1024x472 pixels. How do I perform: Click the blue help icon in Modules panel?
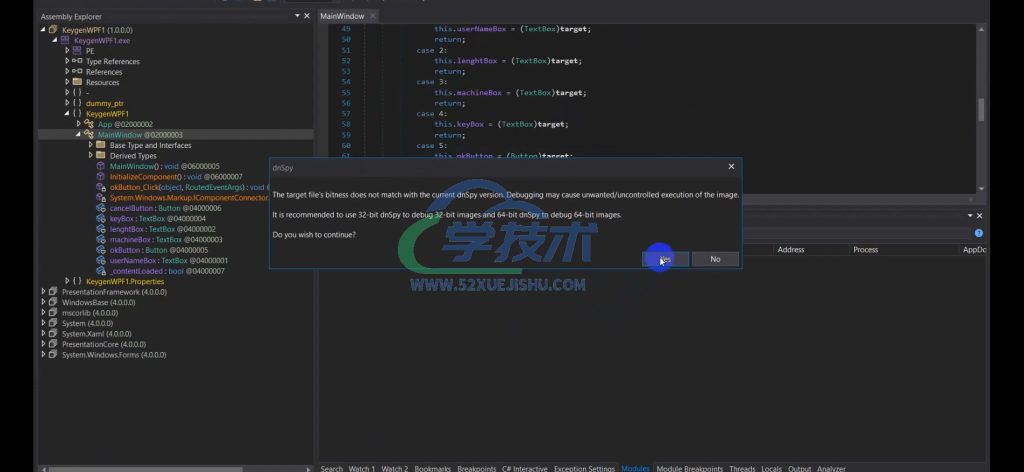tap(978, 233)
